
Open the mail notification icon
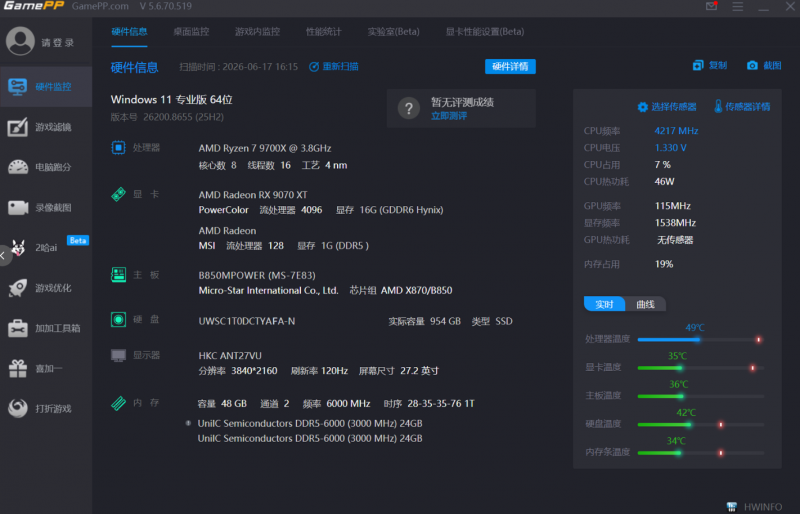point(711,6)
